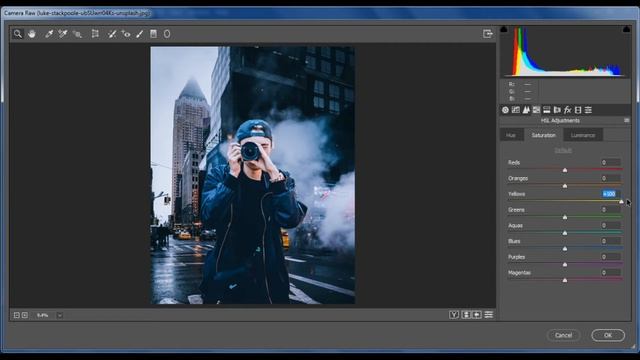The width and height of the screenshot is (640, 360).
Task: Click the Aquas value field
Action: [610, 225]
